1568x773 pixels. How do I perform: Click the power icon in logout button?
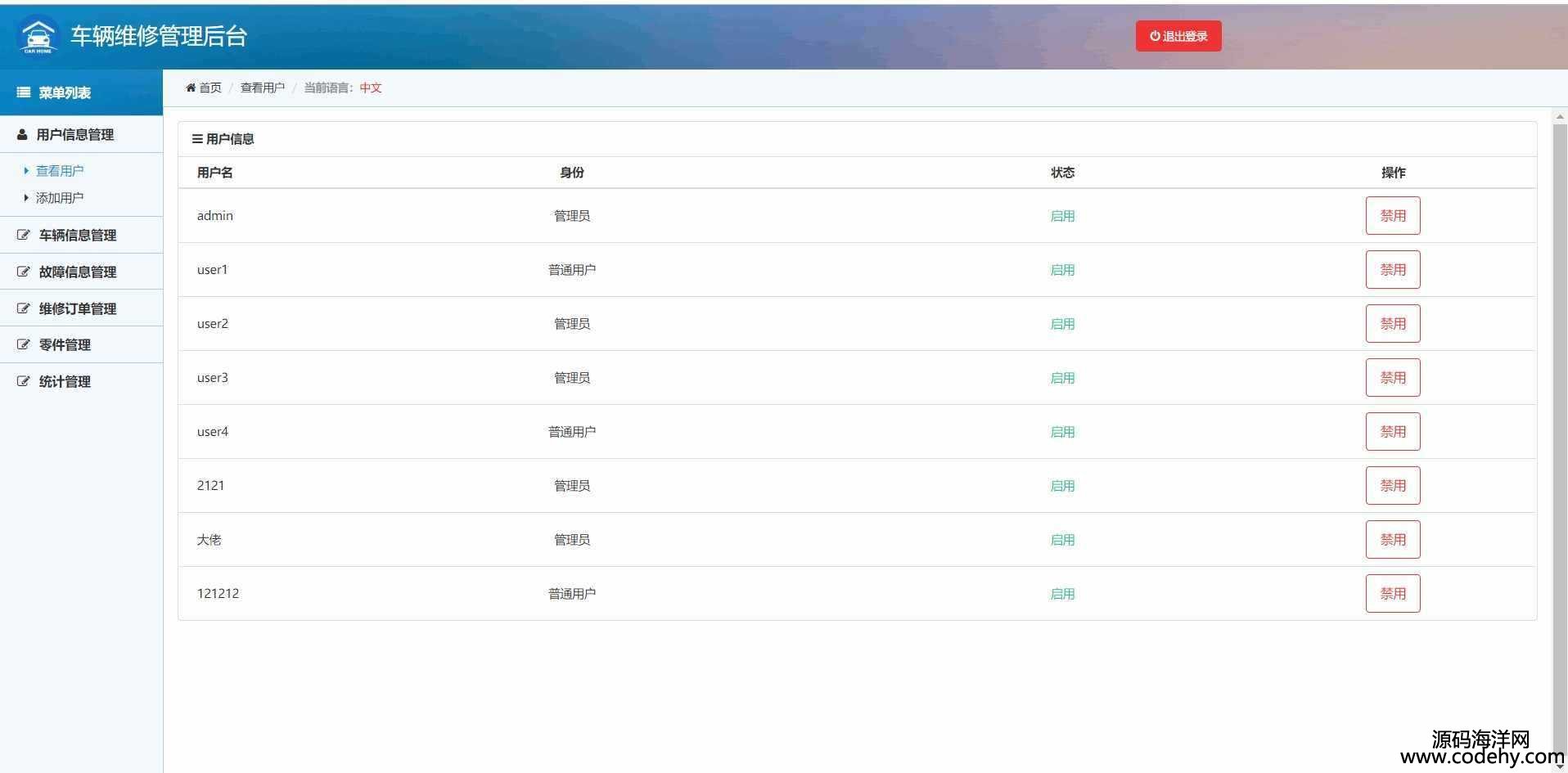click(x=1155, y=36)
